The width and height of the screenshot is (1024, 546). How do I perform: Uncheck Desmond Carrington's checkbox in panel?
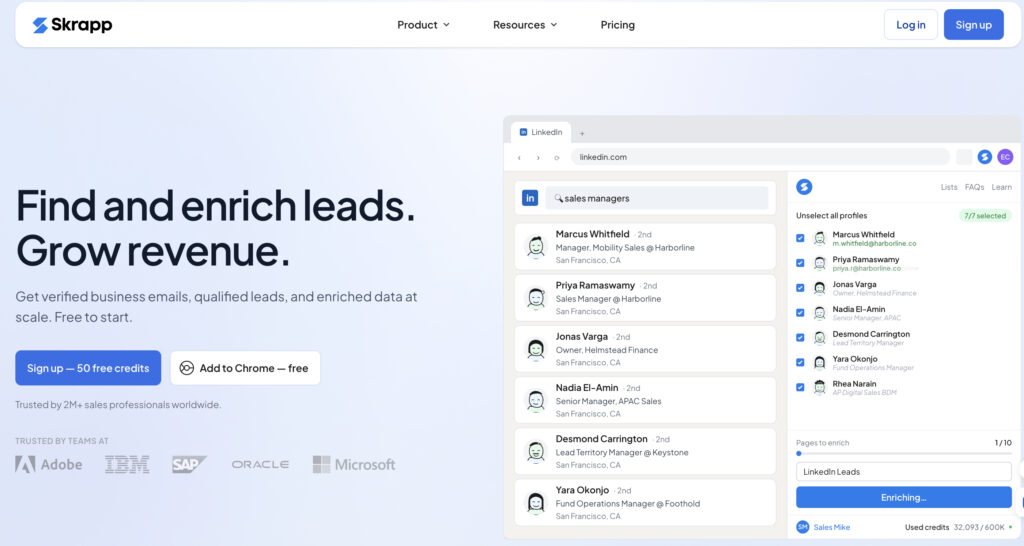[x=800, y=337]
